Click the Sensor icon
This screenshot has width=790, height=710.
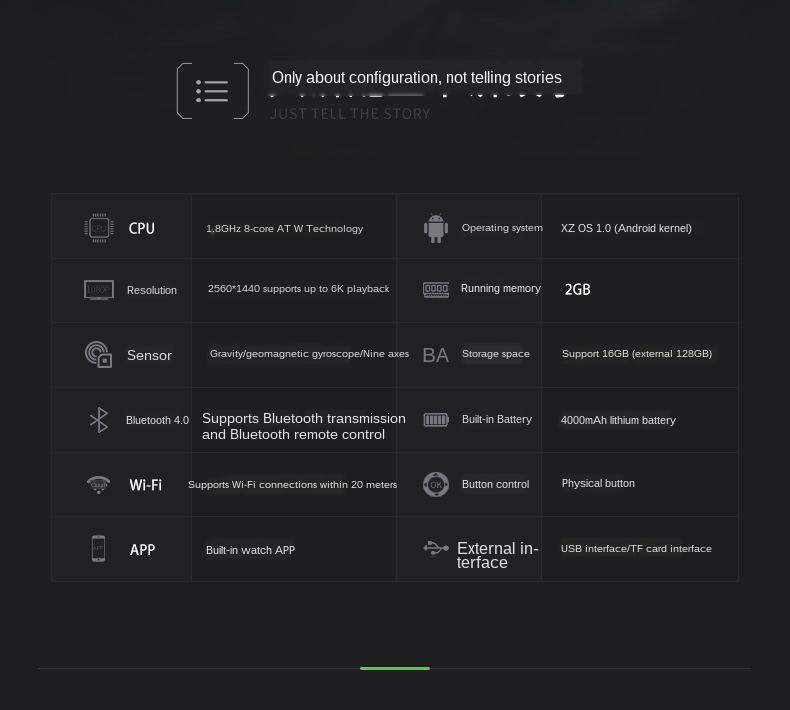tap(98, 354)
